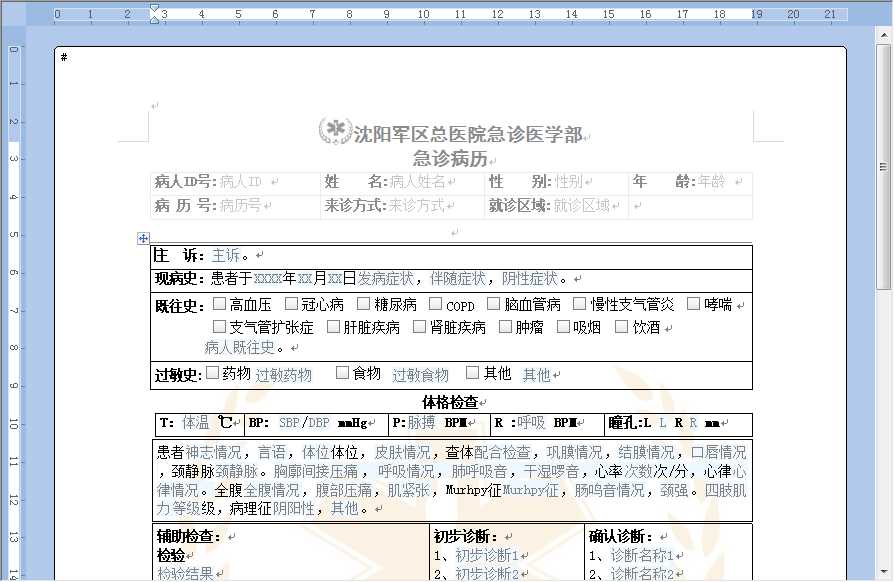Click the 体格检查 section heading
Screen dimensions: 894x582
coord(450,402)
